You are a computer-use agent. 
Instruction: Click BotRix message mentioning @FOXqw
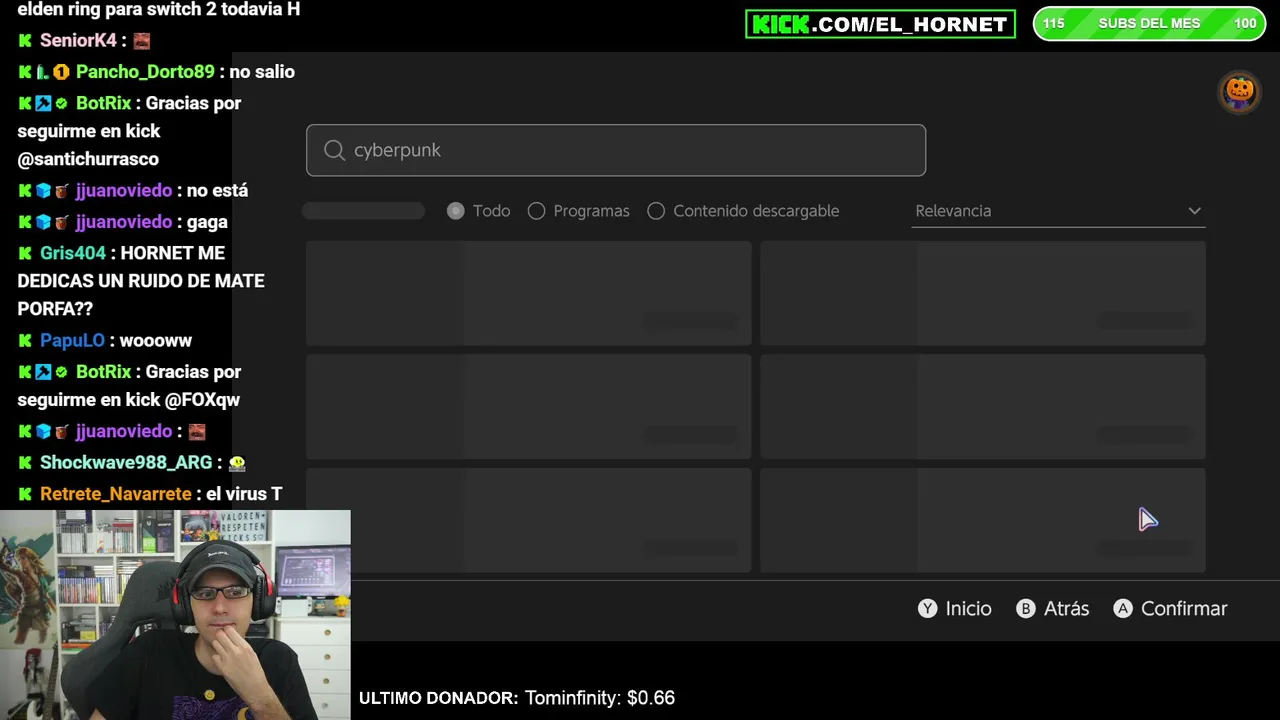[x=130, y=385]
